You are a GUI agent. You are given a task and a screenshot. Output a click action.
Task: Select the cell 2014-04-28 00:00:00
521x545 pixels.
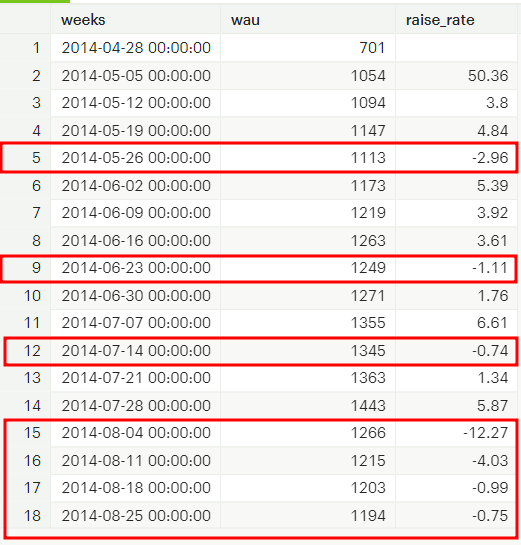[136, 48]
